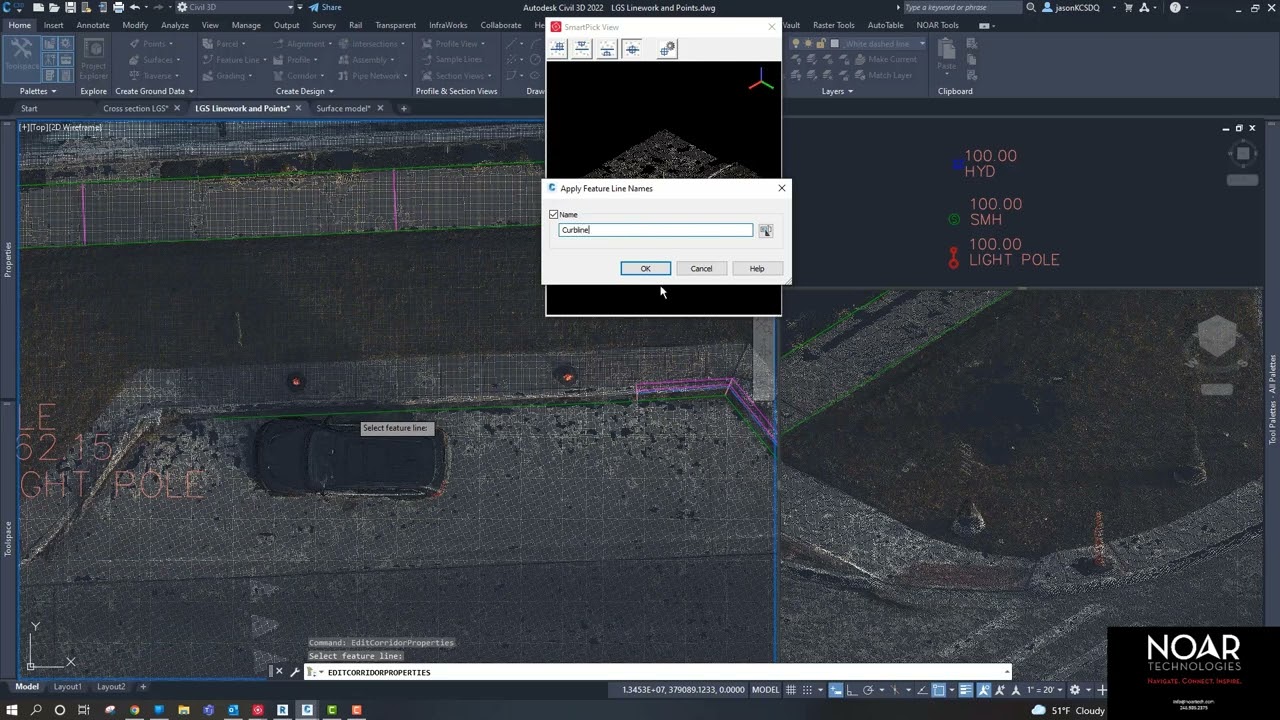
Task: Add a new drawing tab with plus
Action: tap(404, 108)
